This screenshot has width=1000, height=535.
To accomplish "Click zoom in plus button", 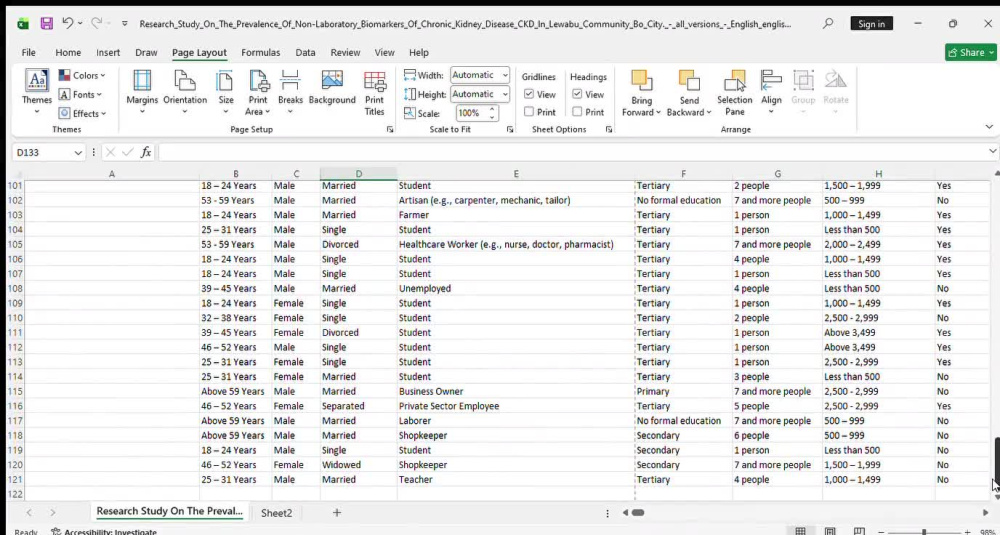I will coord(967,531).
